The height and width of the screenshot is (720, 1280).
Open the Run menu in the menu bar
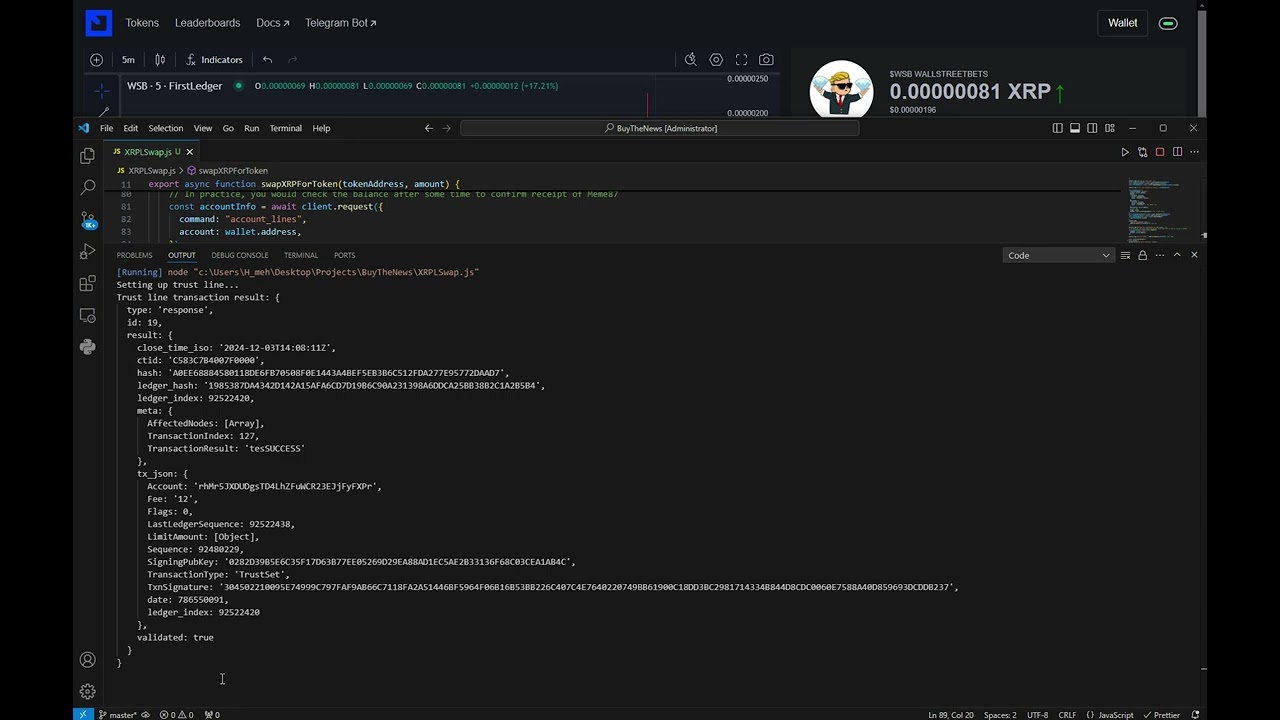pos(251,128)
